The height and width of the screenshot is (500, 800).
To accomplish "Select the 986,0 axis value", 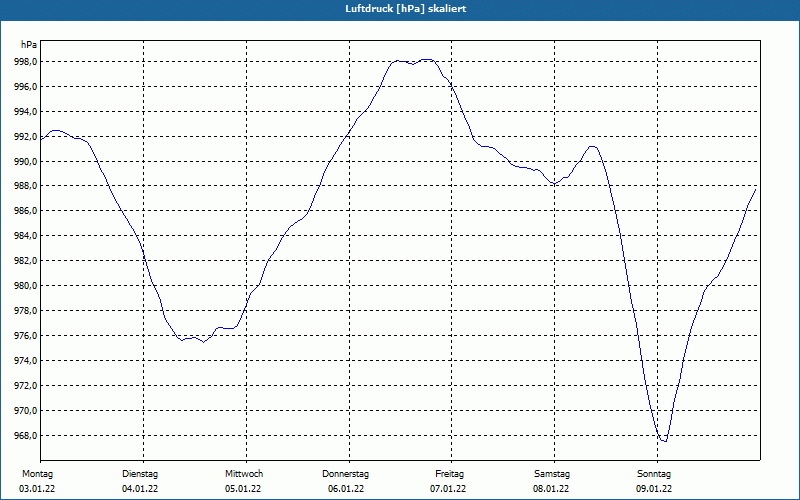I will [26, 211].
